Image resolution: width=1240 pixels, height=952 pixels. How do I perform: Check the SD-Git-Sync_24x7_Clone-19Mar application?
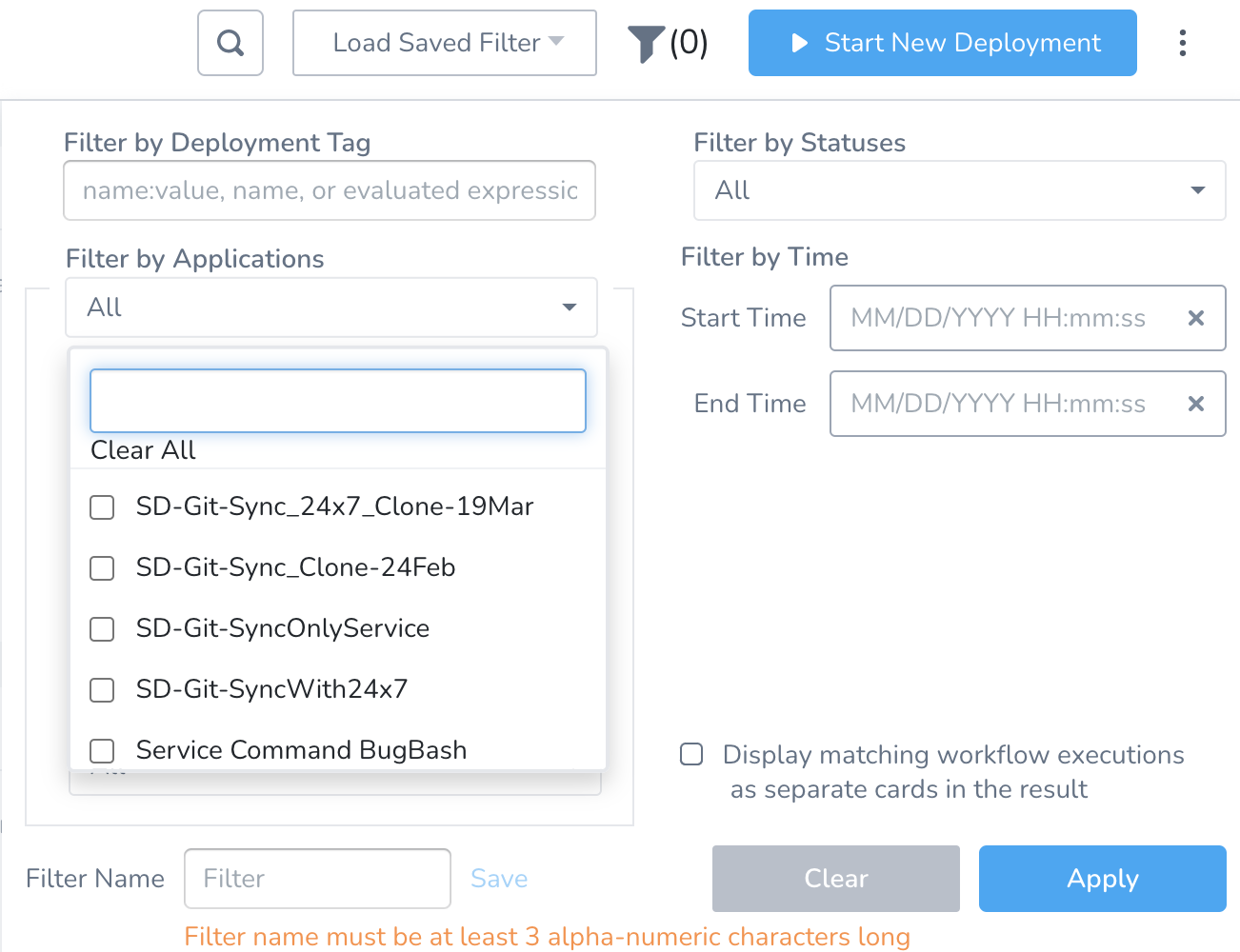tap(102, 507)
